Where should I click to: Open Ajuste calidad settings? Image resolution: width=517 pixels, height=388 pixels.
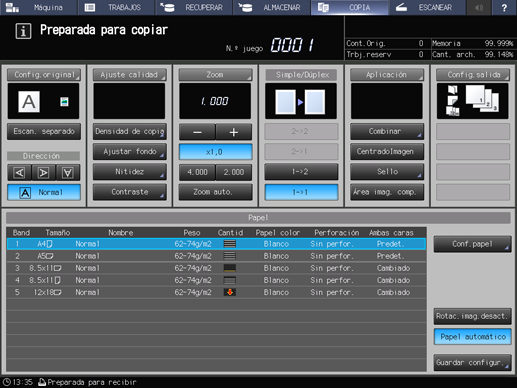click(130, 75)
